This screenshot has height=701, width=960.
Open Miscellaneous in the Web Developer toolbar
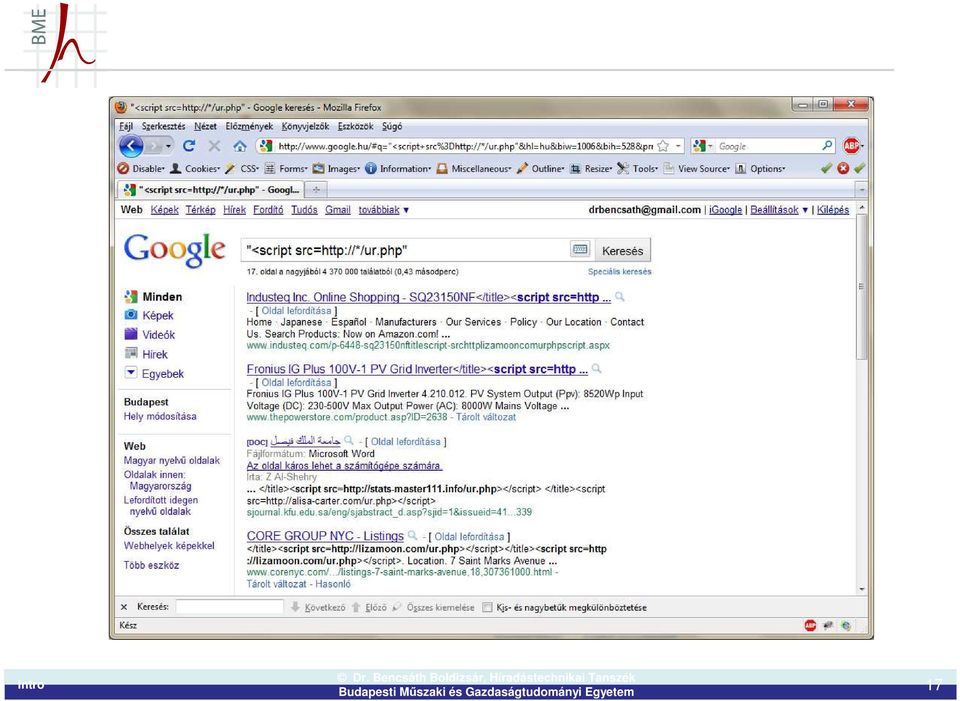point(474,168)
